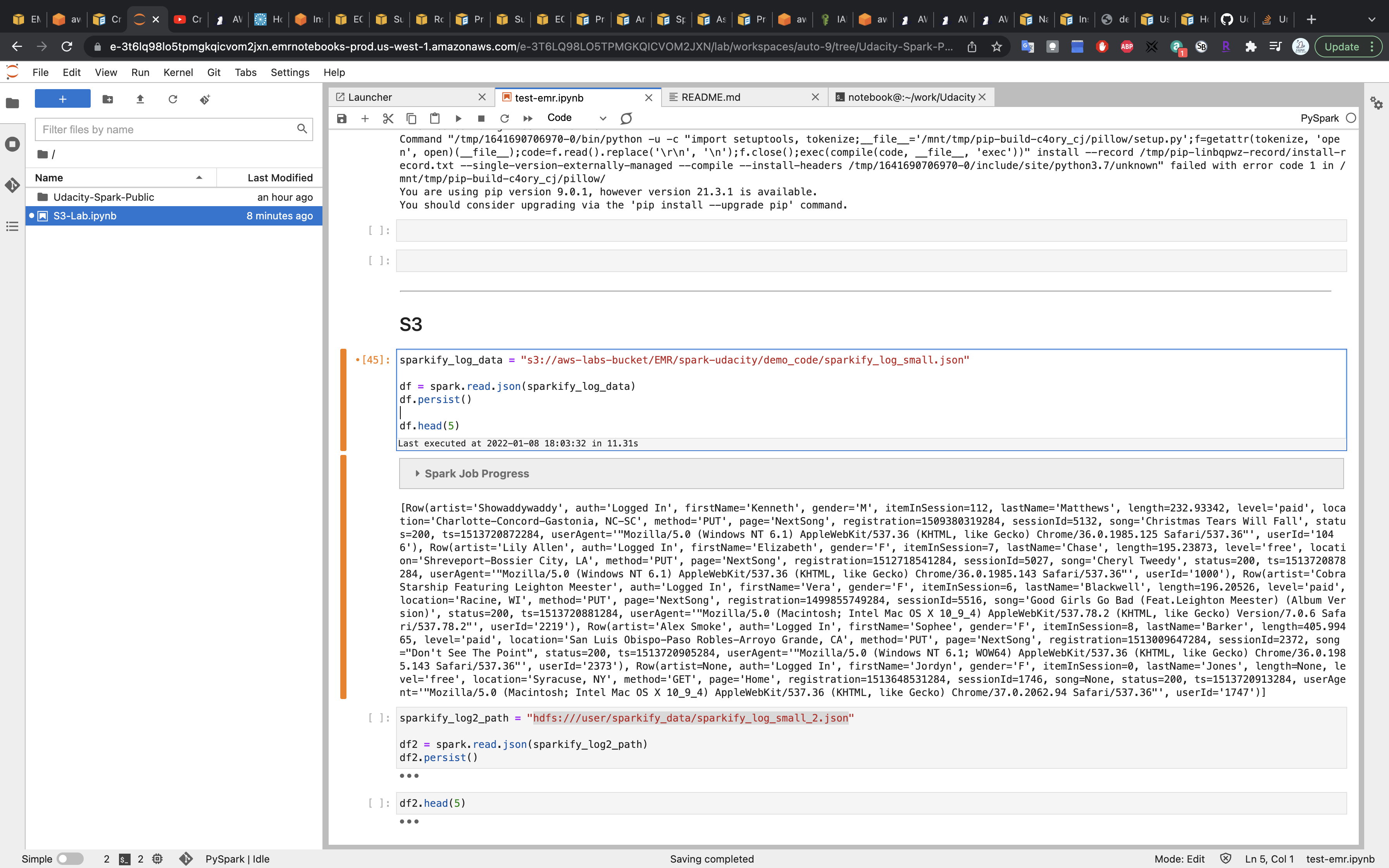Switch to the README.md tab

[x=710, y=98]
